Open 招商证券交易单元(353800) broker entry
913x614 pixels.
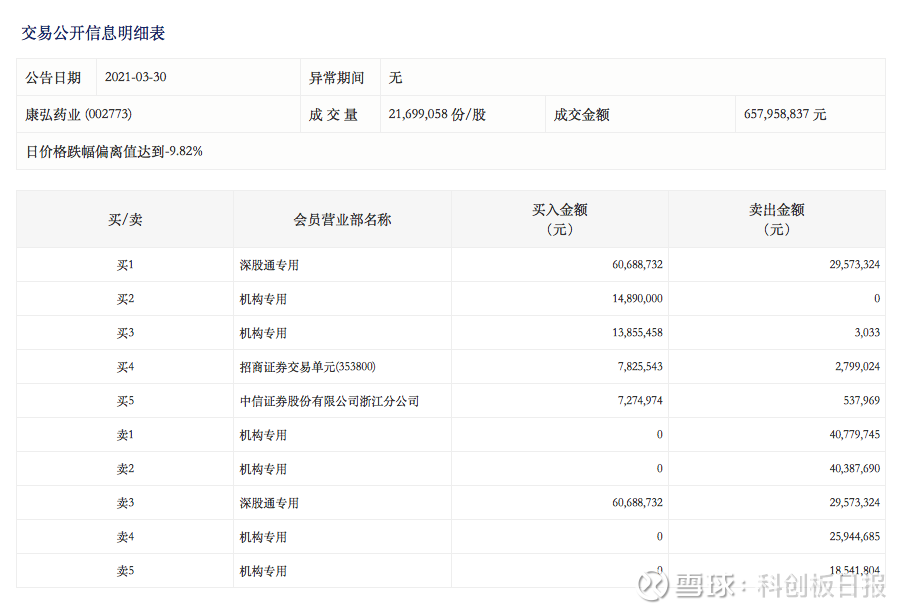pyautogui.click(x=307, y=367)
